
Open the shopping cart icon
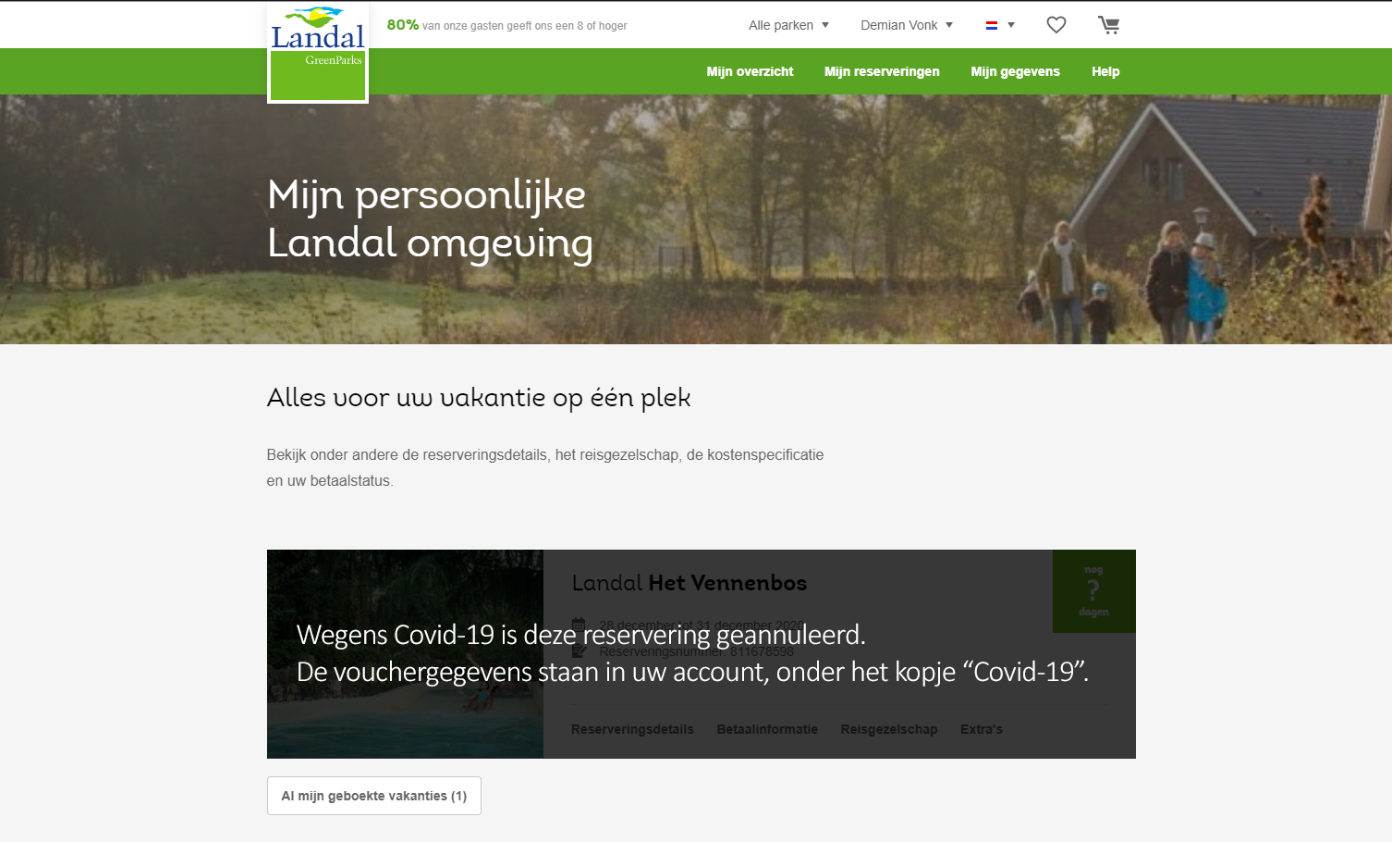(1108, 25)
